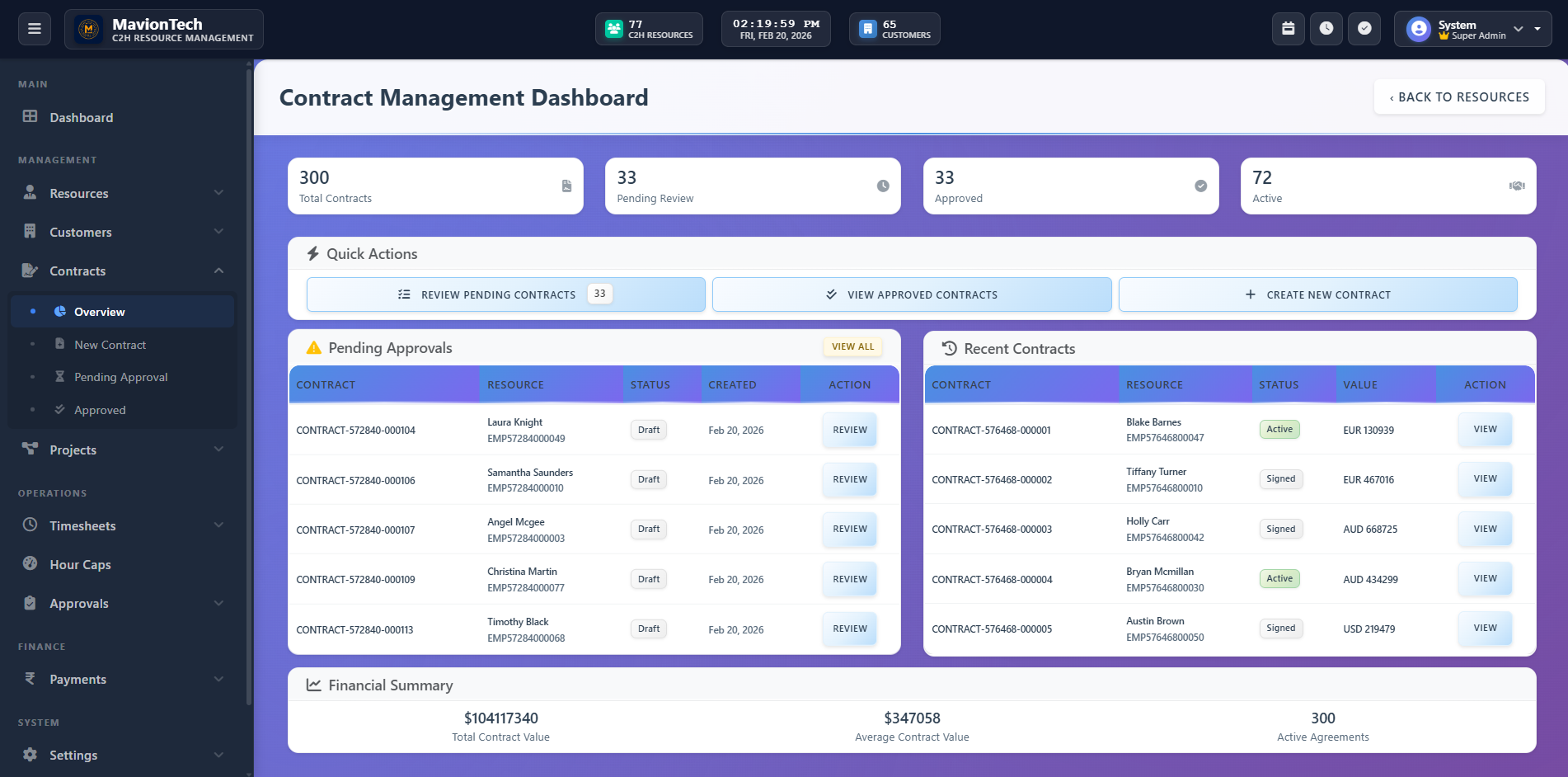The image size is (1568, 777).
Task: Open the System Super Admin dropdown
Action: [1472, 30]
